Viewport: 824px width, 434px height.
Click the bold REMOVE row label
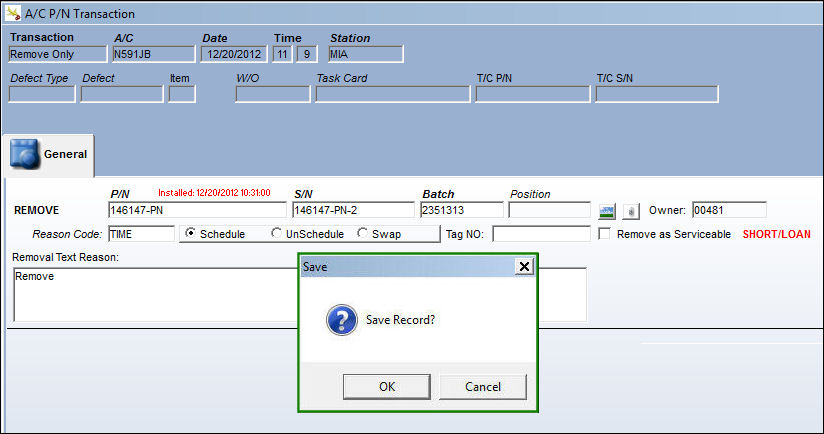click(36, 210)
